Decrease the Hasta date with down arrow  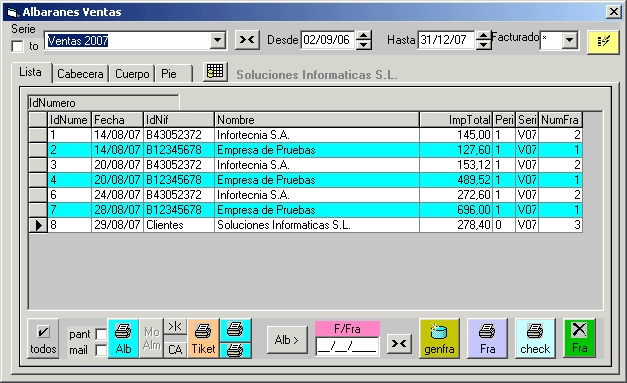(x=483, y=45)
